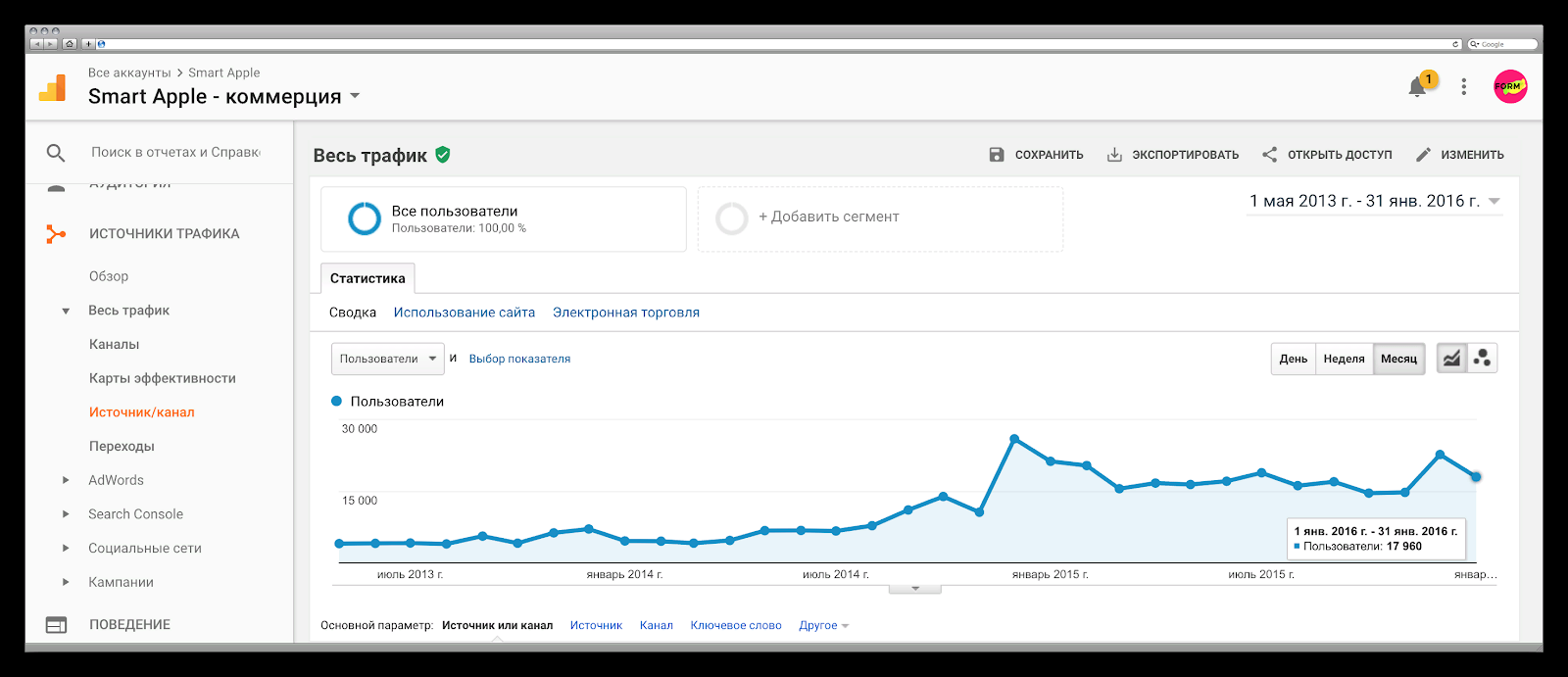Open Каналы in the sidebar
This screenshot has height=677, width=1568.
[x=115, y=344]
